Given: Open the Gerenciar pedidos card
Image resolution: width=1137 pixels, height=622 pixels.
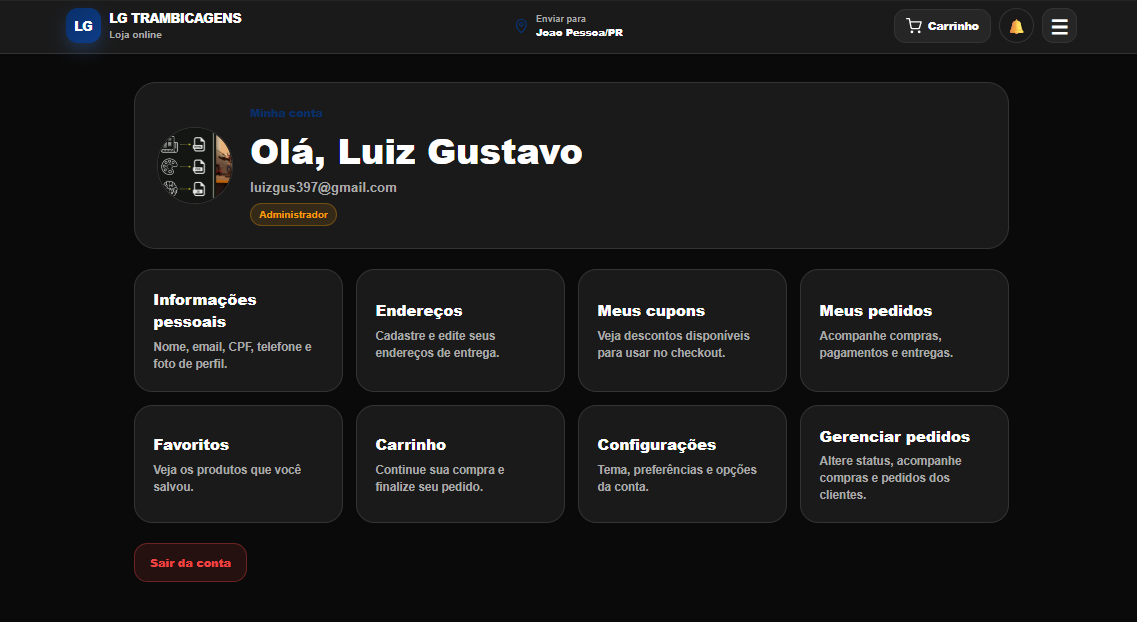Looking at the screenshot, I should click(x=904, y=464).
